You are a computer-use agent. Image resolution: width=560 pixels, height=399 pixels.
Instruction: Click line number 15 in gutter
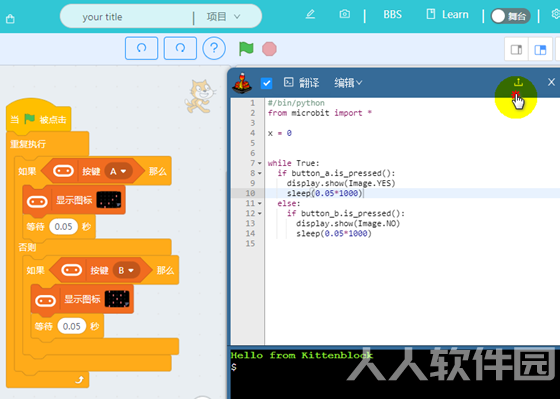point(250,243)
